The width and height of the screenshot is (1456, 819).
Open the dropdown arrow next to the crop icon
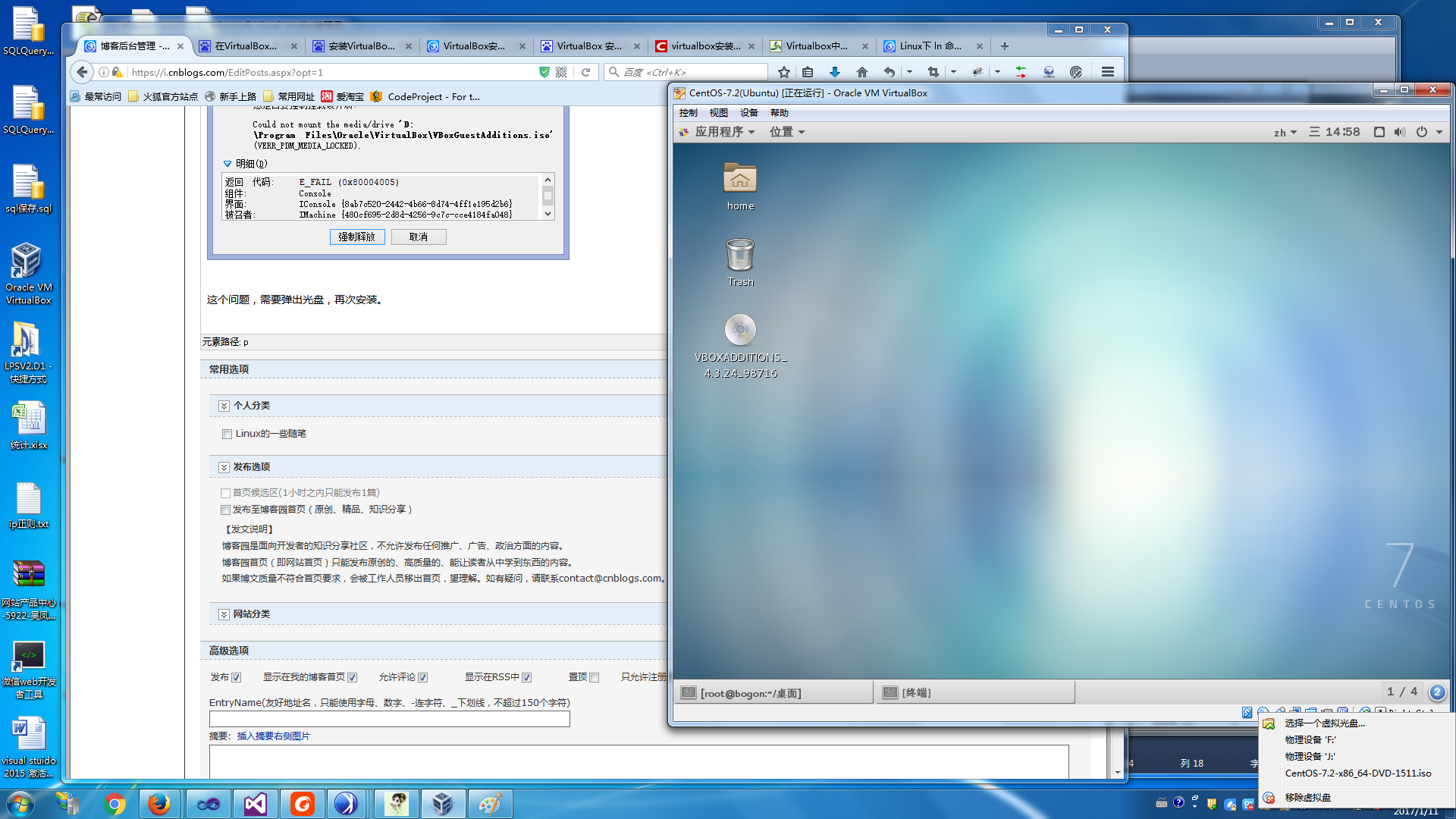point(953,72)
